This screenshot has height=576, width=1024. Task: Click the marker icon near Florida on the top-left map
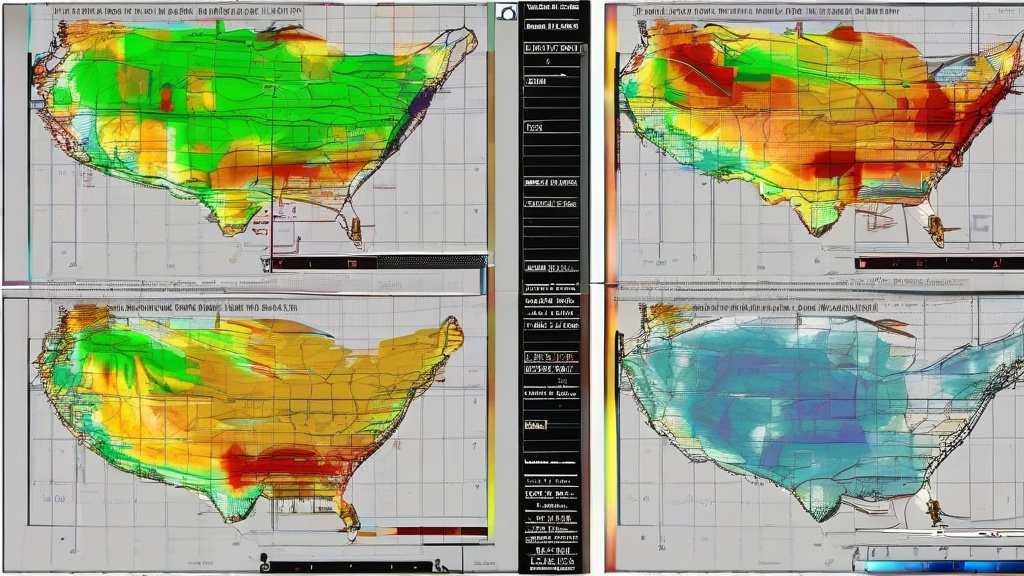tap(355, 230)
